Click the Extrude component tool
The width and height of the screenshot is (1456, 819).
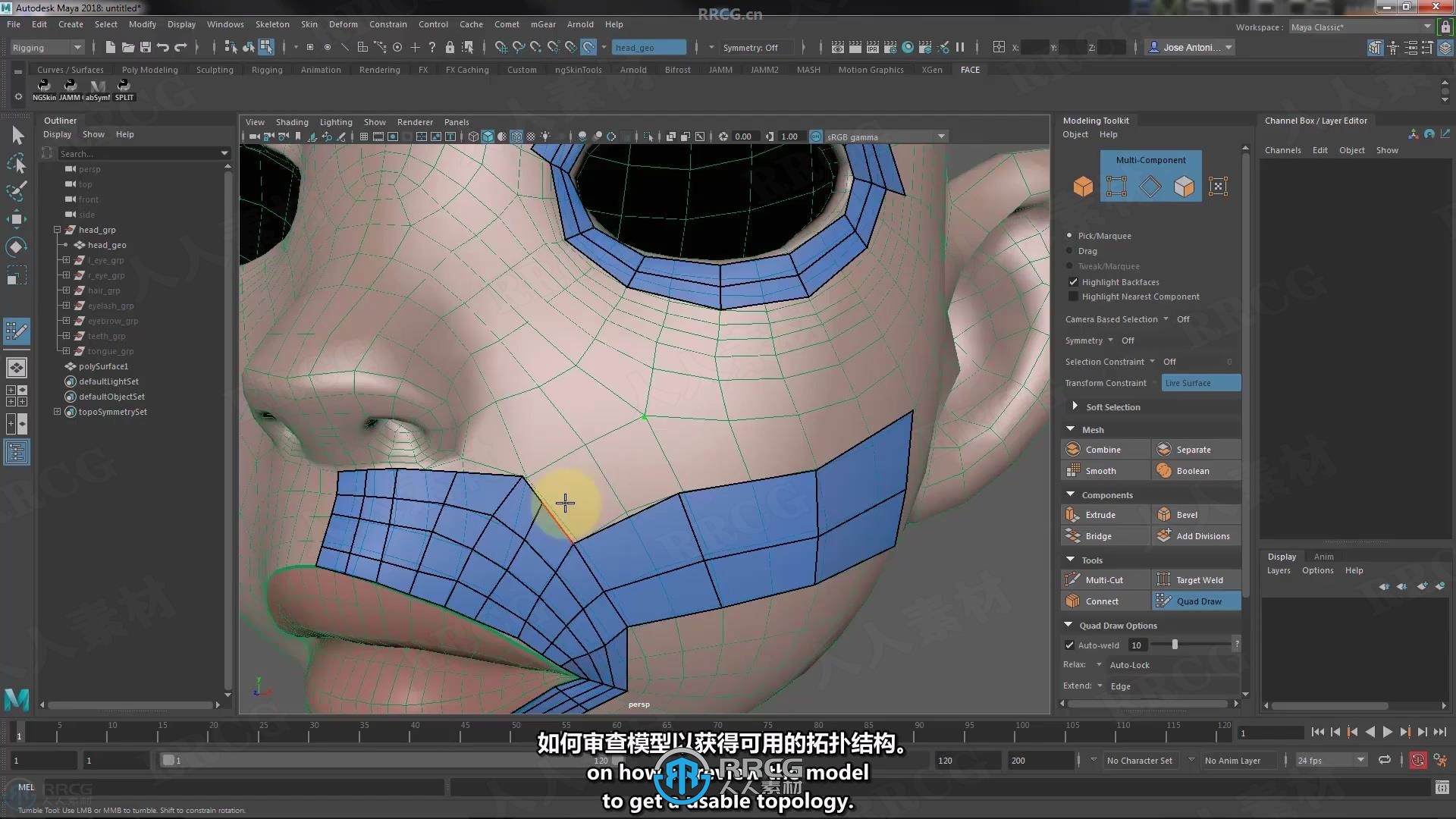[x=1101, y=514]
